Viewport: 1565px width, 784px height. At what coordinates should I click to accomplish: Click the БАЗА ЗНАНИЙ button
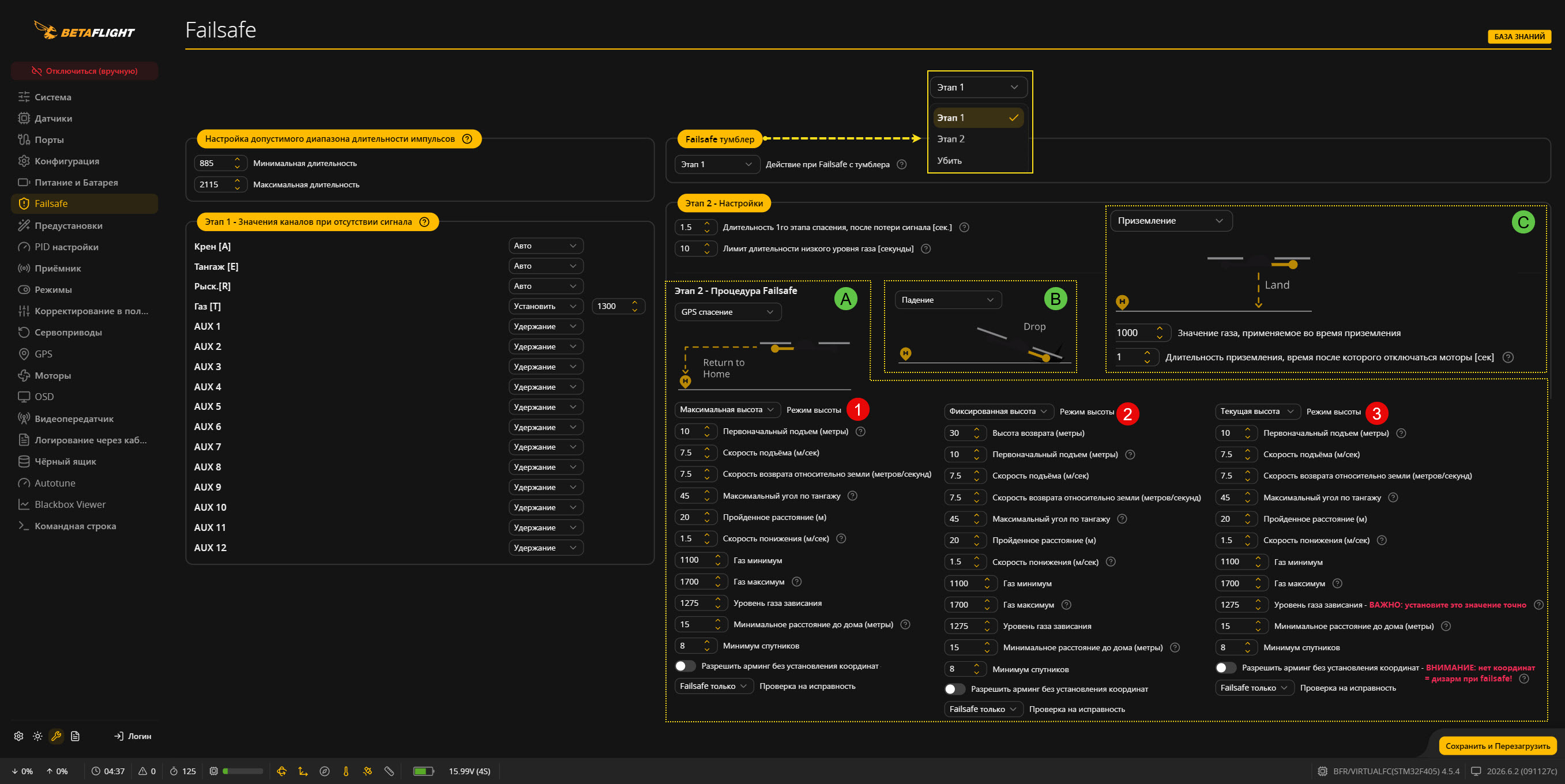1519,36
